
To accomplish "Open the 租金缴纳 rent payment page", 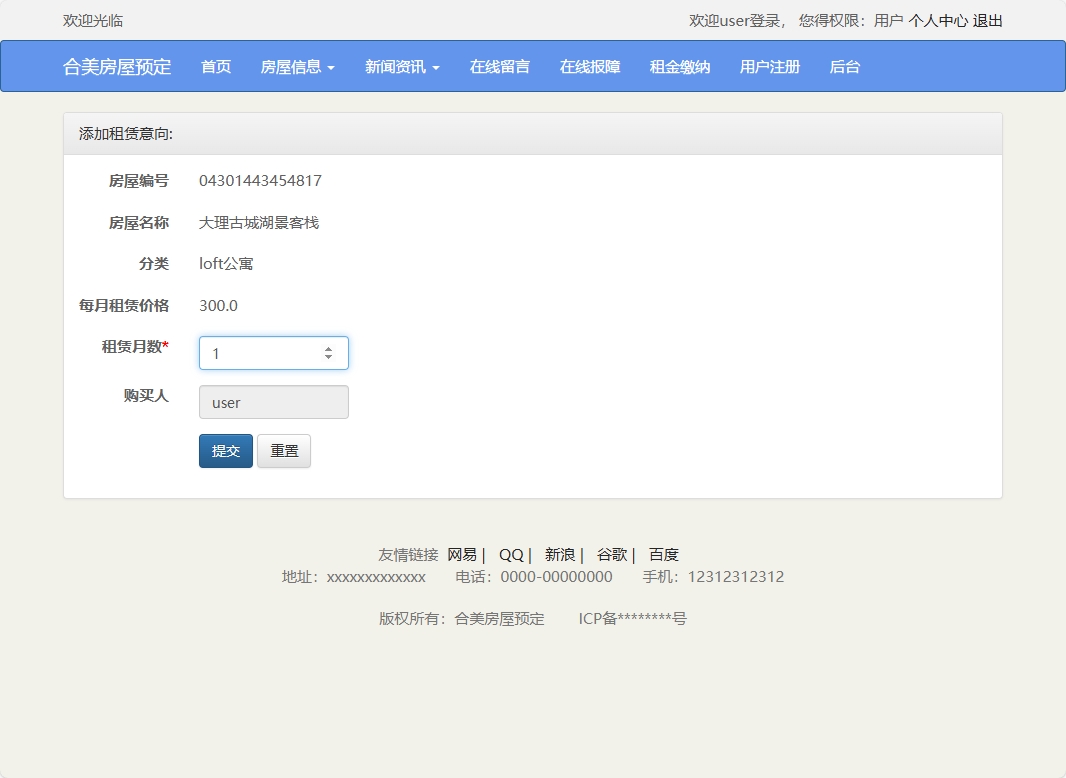I will point(679,66).
